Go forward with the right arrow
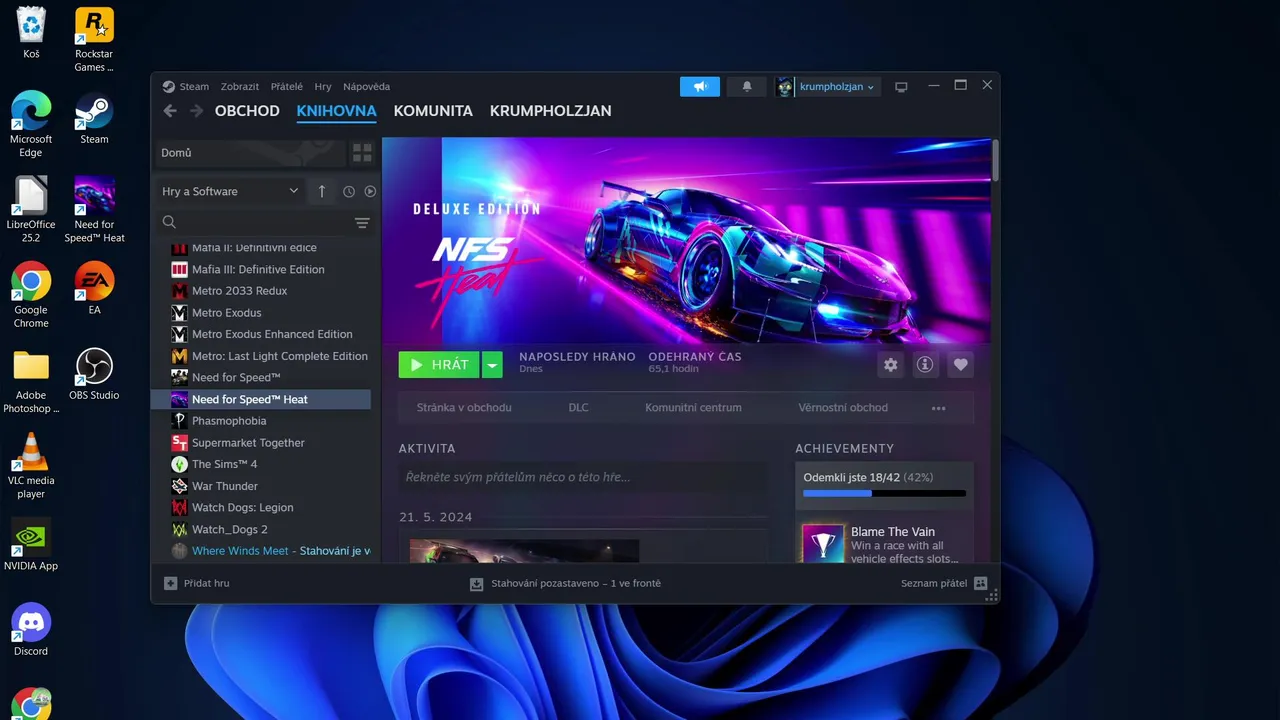This screenshot has width=1280, height=720. [x=197, y=111]
